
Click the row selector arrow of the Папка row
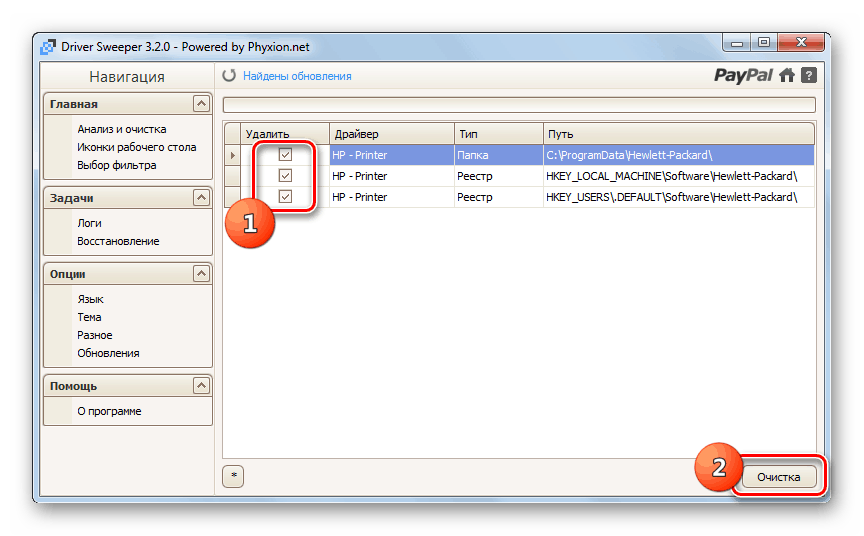[x=233, y=155]
